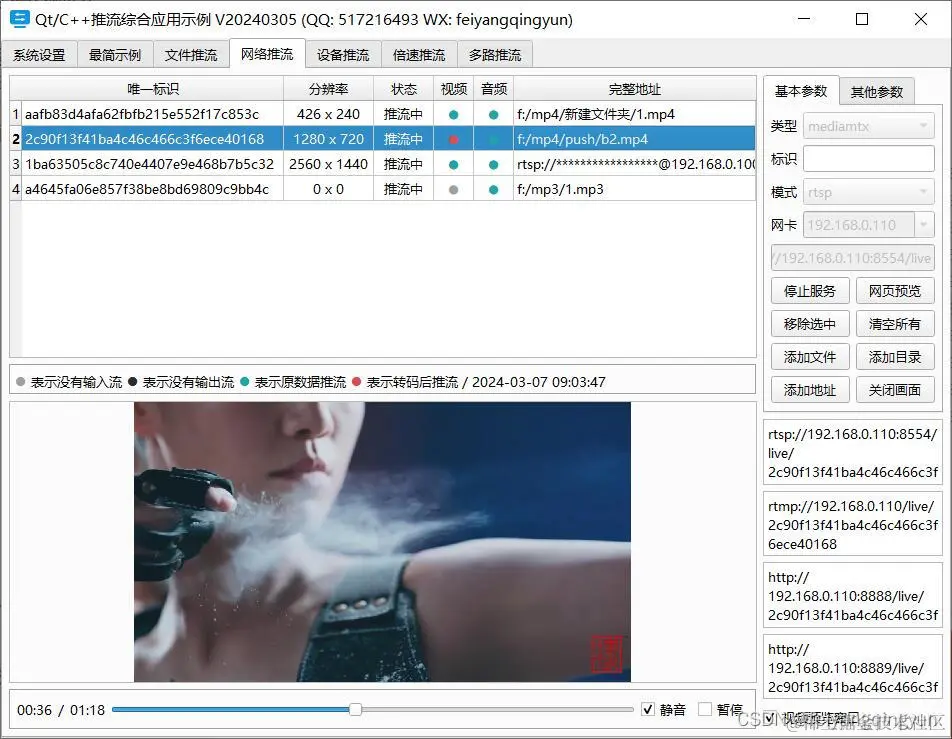The image size is (952, 739).
Task: Click 关闭画面 to close the video view
Action: (x=895, y=390)
